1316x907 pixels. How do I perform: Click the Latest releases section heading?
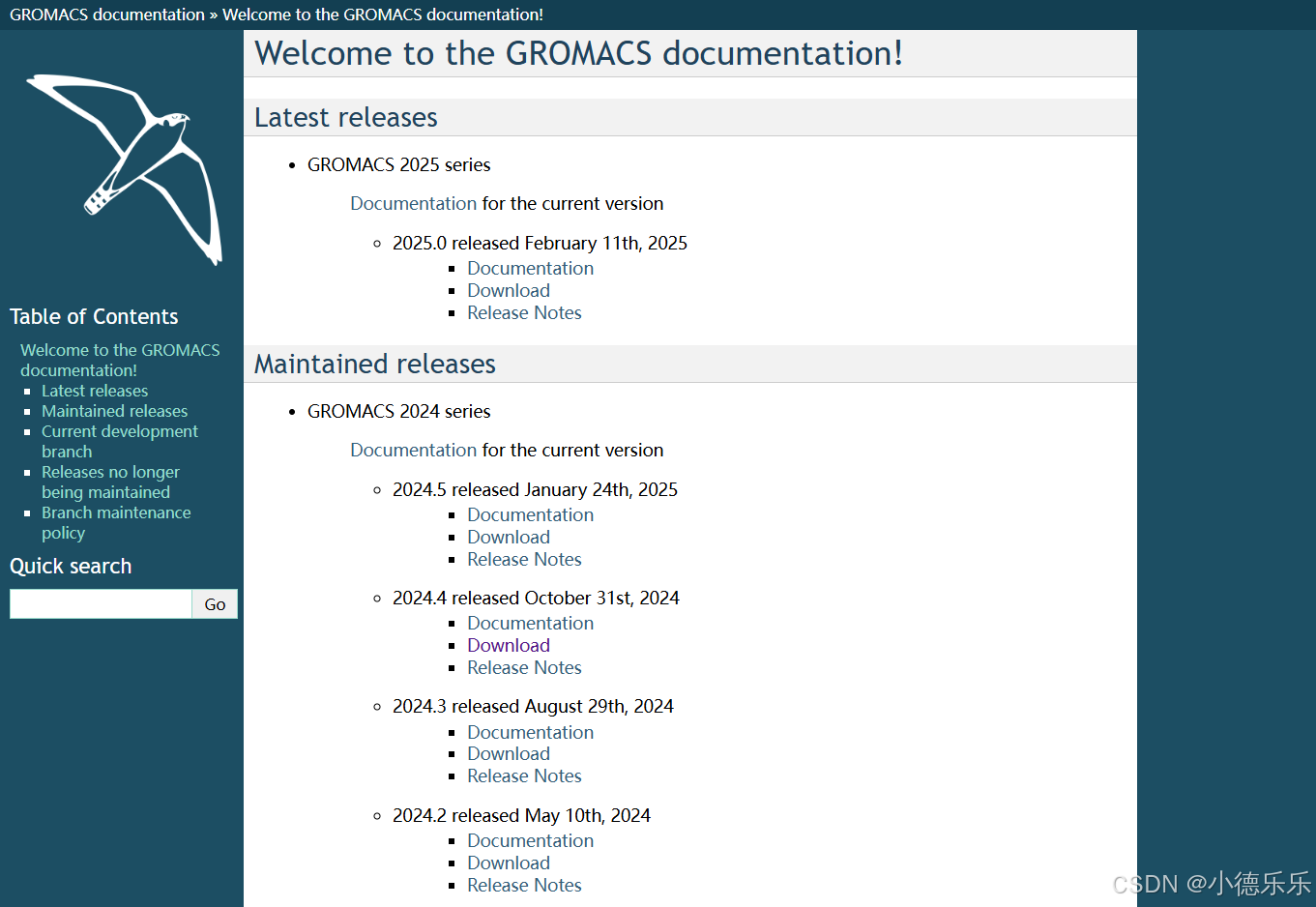(345, 117)
